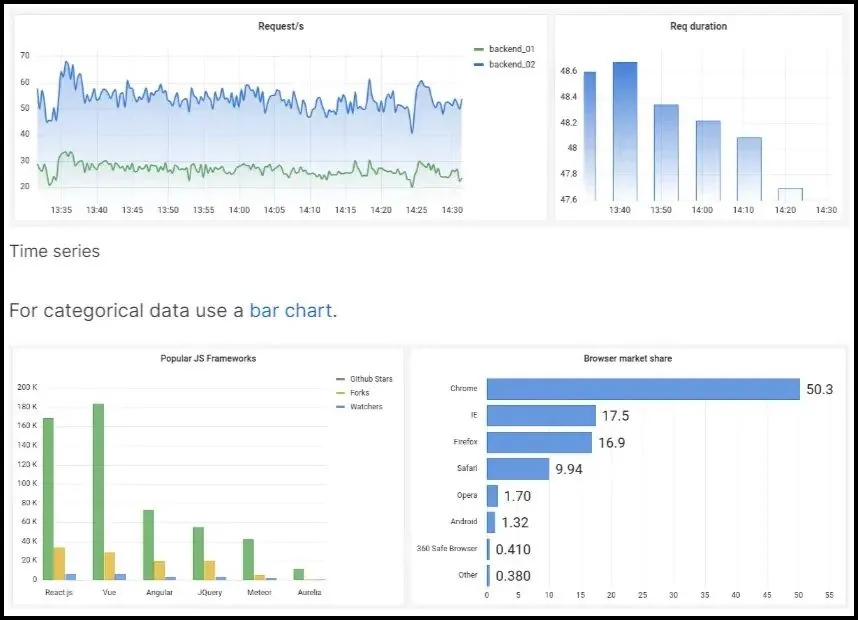The height and width of the screenshot is (620, 858).
Task: Open the 'bar chart' link
Action: pyautogui.click(x=291, y=310)
